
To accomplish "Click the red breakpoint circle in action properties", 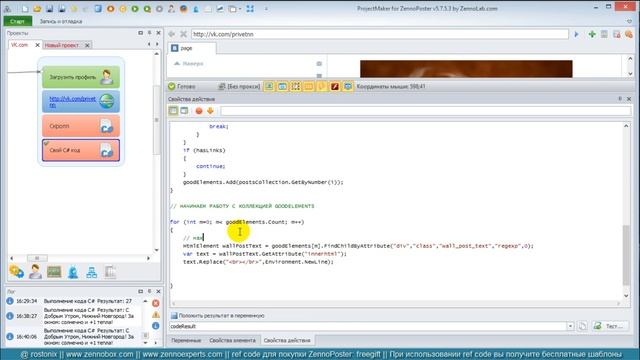I will (x=199, y=111).
